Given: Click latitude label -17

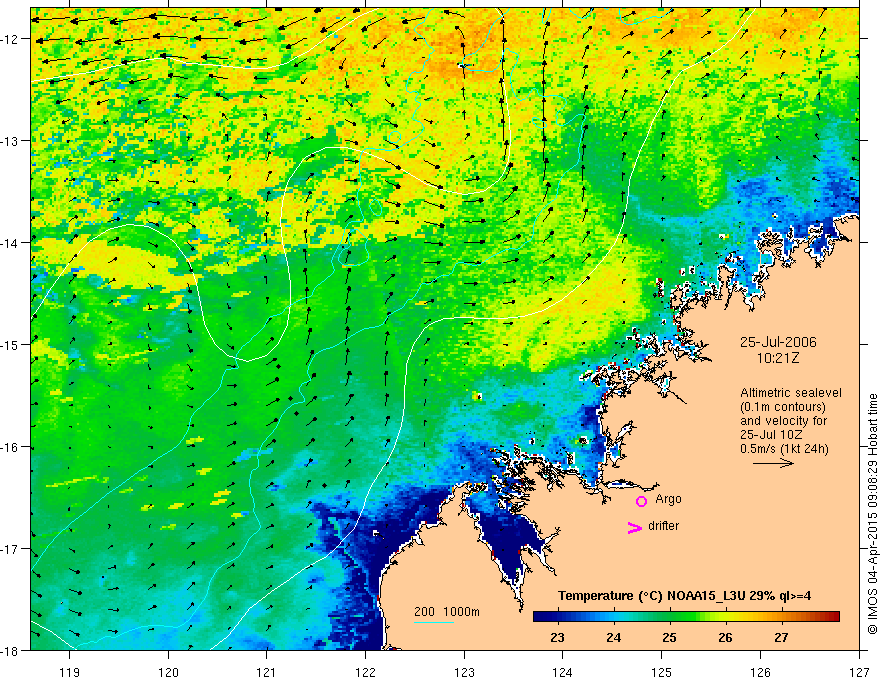Looking at the screenshot, I should [x=10, y=549].
